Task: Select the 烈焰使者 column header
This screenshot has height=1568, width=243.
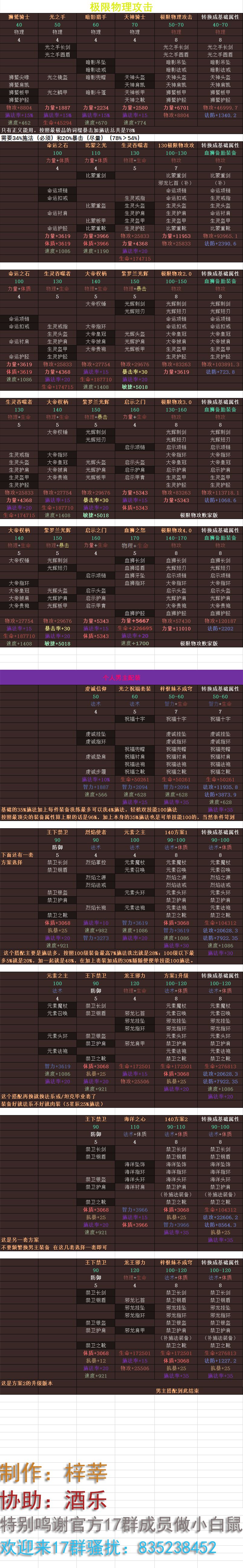Action: pyautogui.click(x=96, y=832)
